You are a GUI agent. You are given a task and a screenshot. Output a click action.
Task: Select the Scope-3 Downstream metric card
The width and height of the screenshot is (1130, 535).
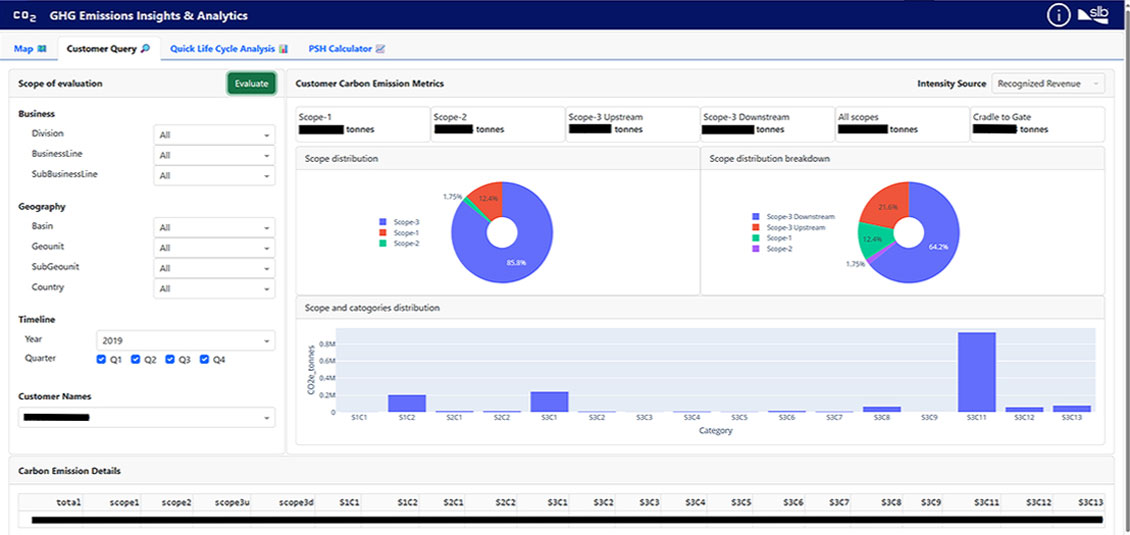(x=768, y=124)
